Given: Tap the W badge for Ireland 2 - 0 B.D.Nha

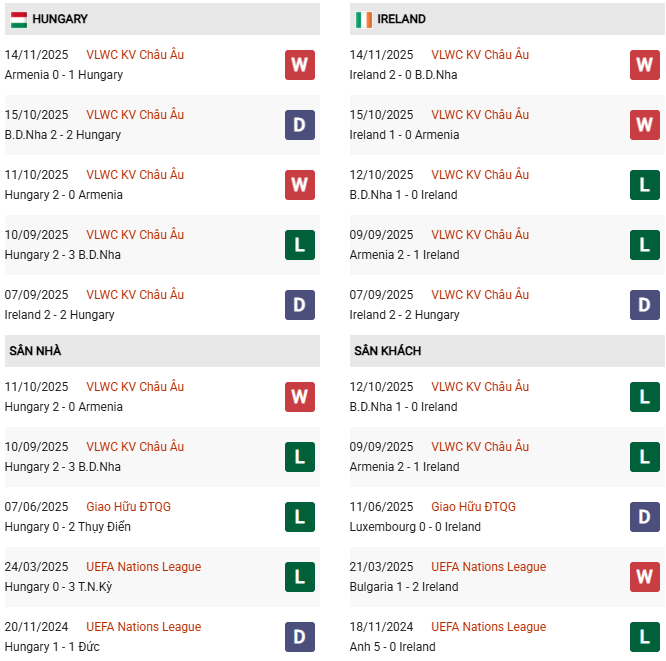Looking at the screenshot, I should point(645,65).
